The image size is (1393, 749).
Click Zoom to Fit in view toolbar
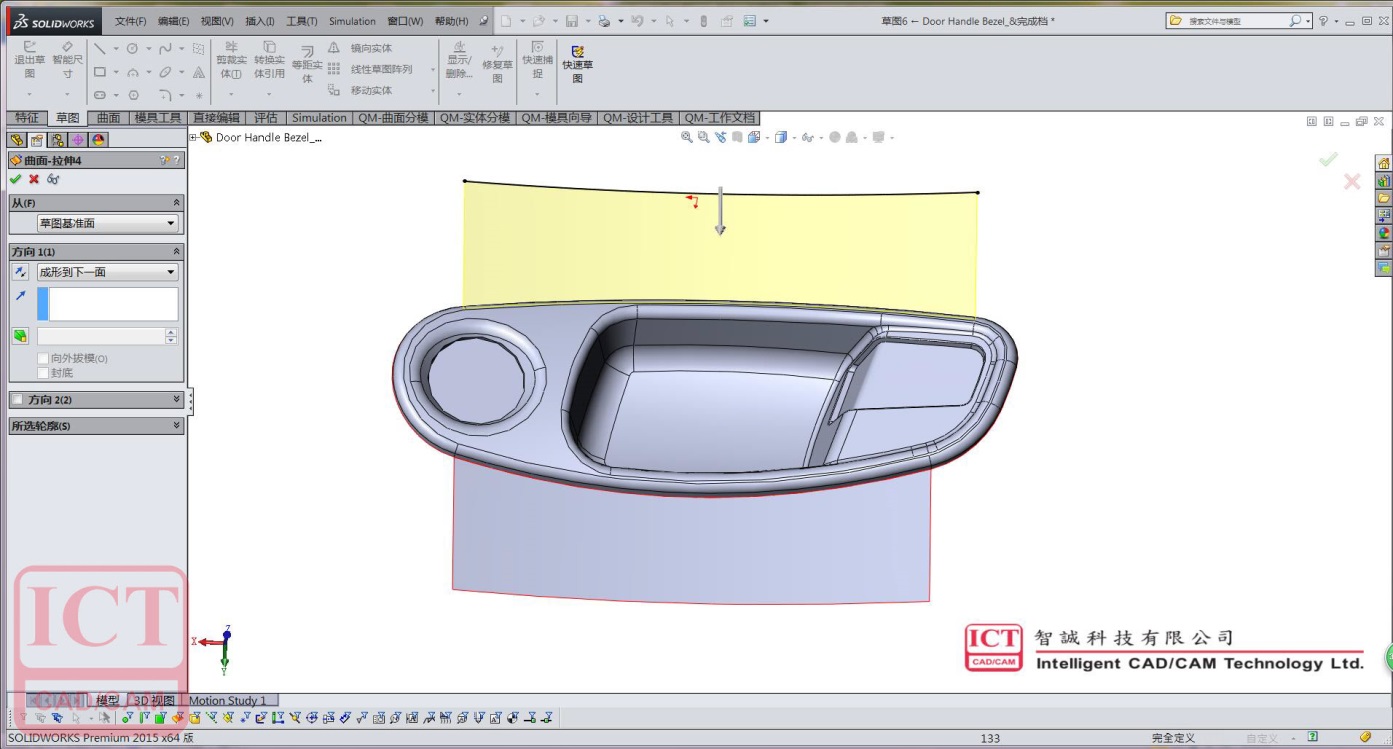click(x=687, y=137)
